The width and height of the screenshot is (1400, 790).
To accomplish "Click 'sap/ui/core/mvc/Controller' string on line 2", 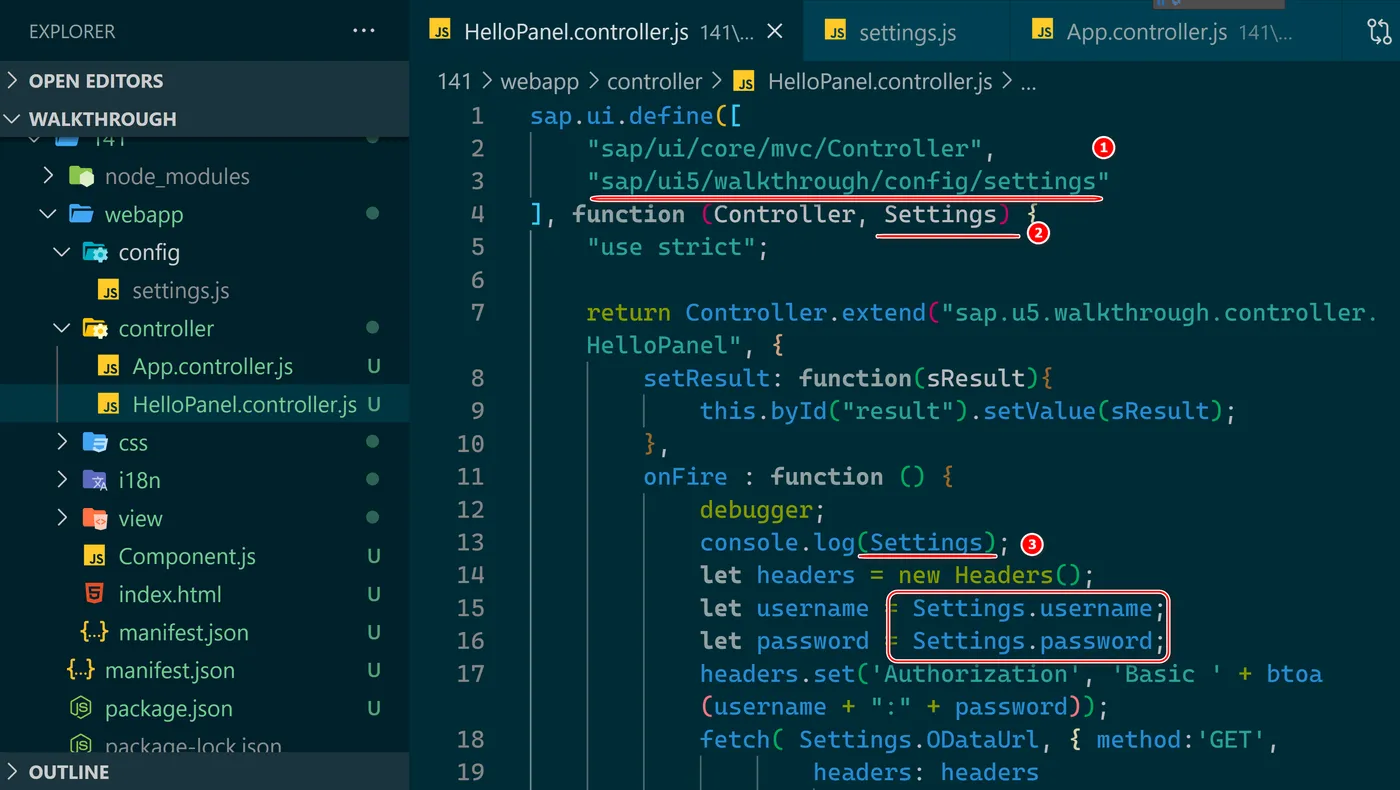I will tap(785, 149).
